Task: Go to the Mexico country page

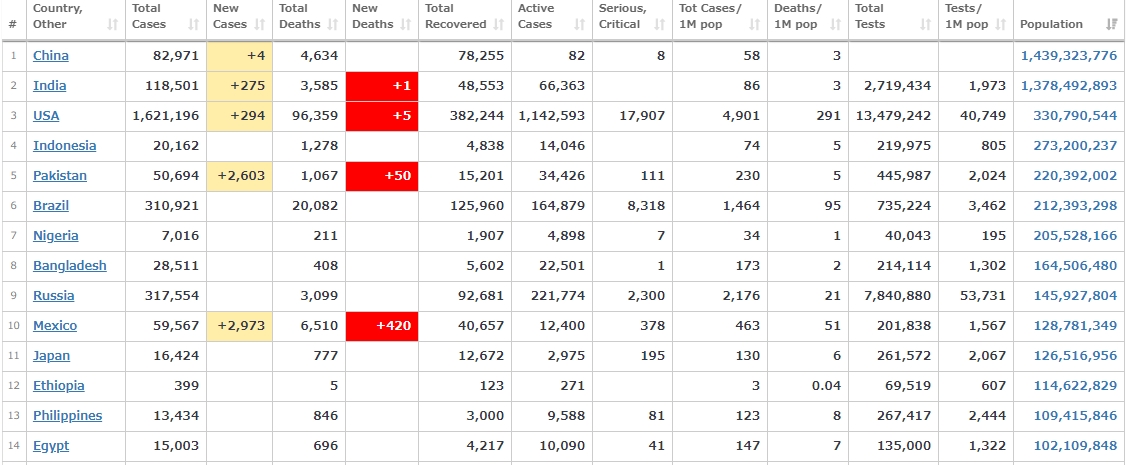Action: 55,326
